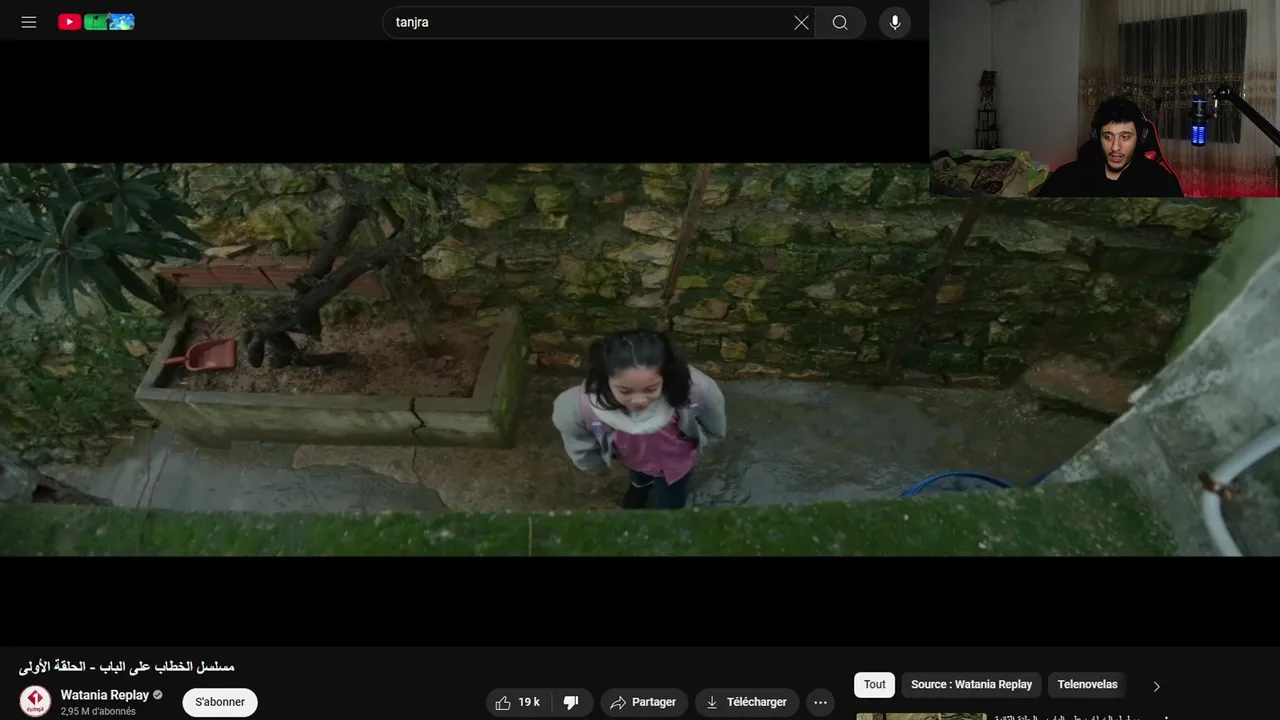Viewport: 1280px width, 720px height.
Task: Select the Tout filter chip
Action: pyautogui.click(x=875, y=684)
